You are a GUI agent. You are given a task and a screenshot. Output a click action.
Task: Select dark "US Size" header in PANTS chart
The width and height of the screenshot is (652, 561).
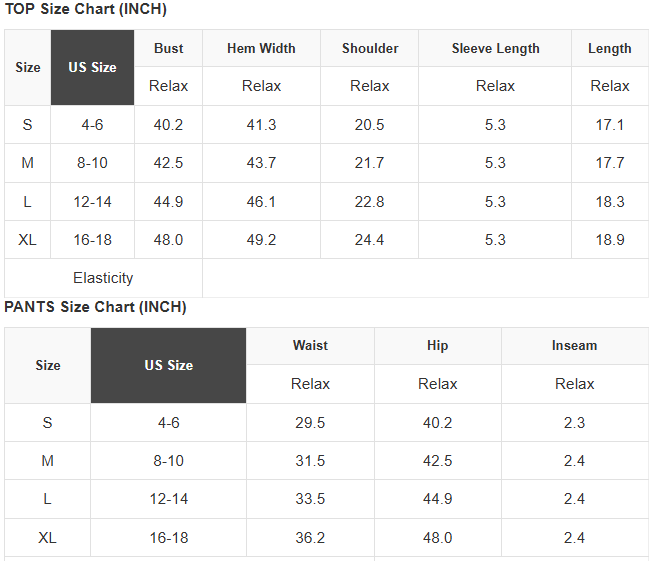(x=168, y=365)
